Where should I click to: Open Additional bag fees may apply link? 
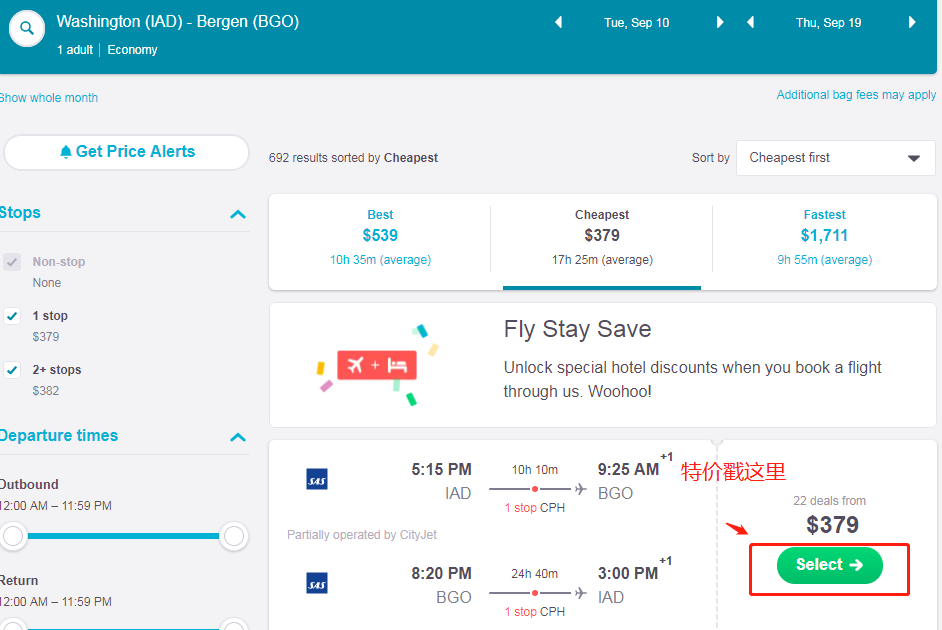[x=856, y=95]
